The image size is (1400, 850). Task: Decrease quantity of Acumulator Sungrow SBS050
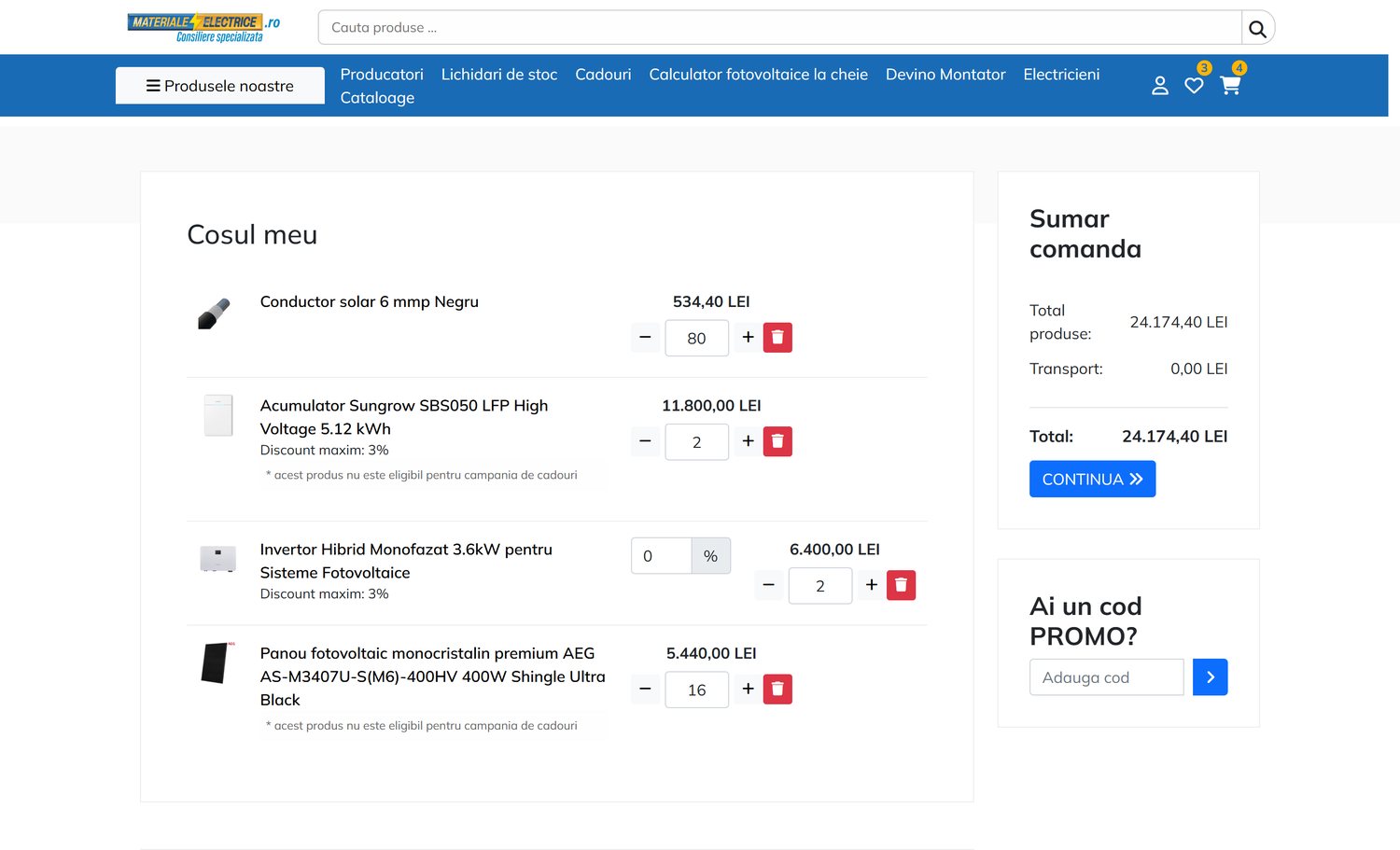[645, 441]
